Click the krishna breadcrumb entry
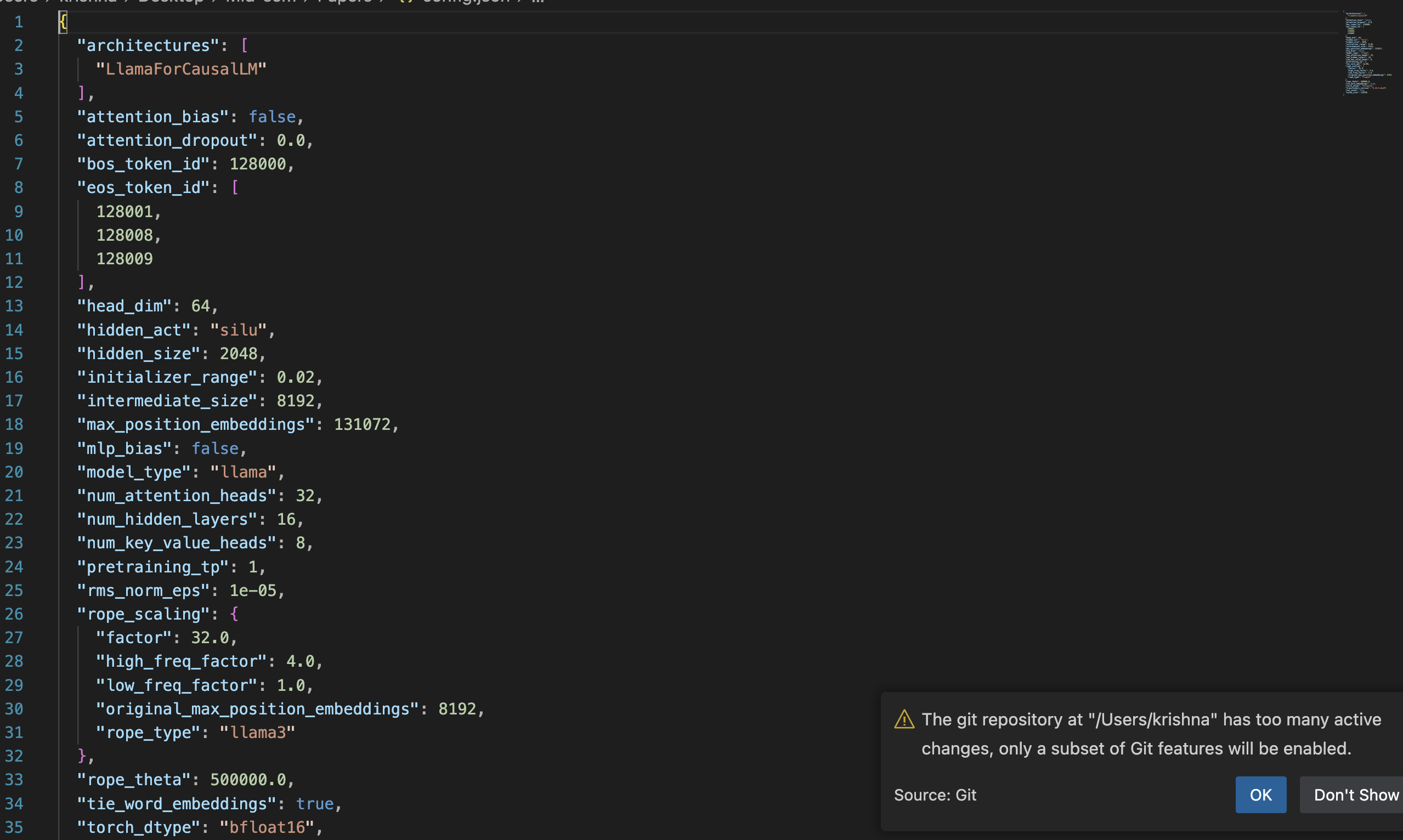This screenshot has width=1403, height=840. [x=88, y=2]
